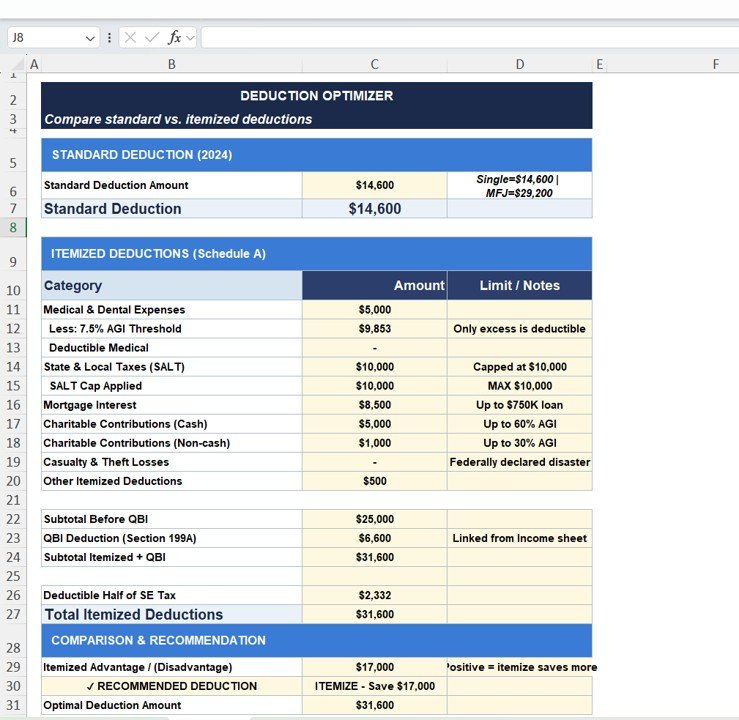This screenshot has height=720, width=739.
Task: Select Total Itemized Deductions amount $31,600
Action: [374, 614]
